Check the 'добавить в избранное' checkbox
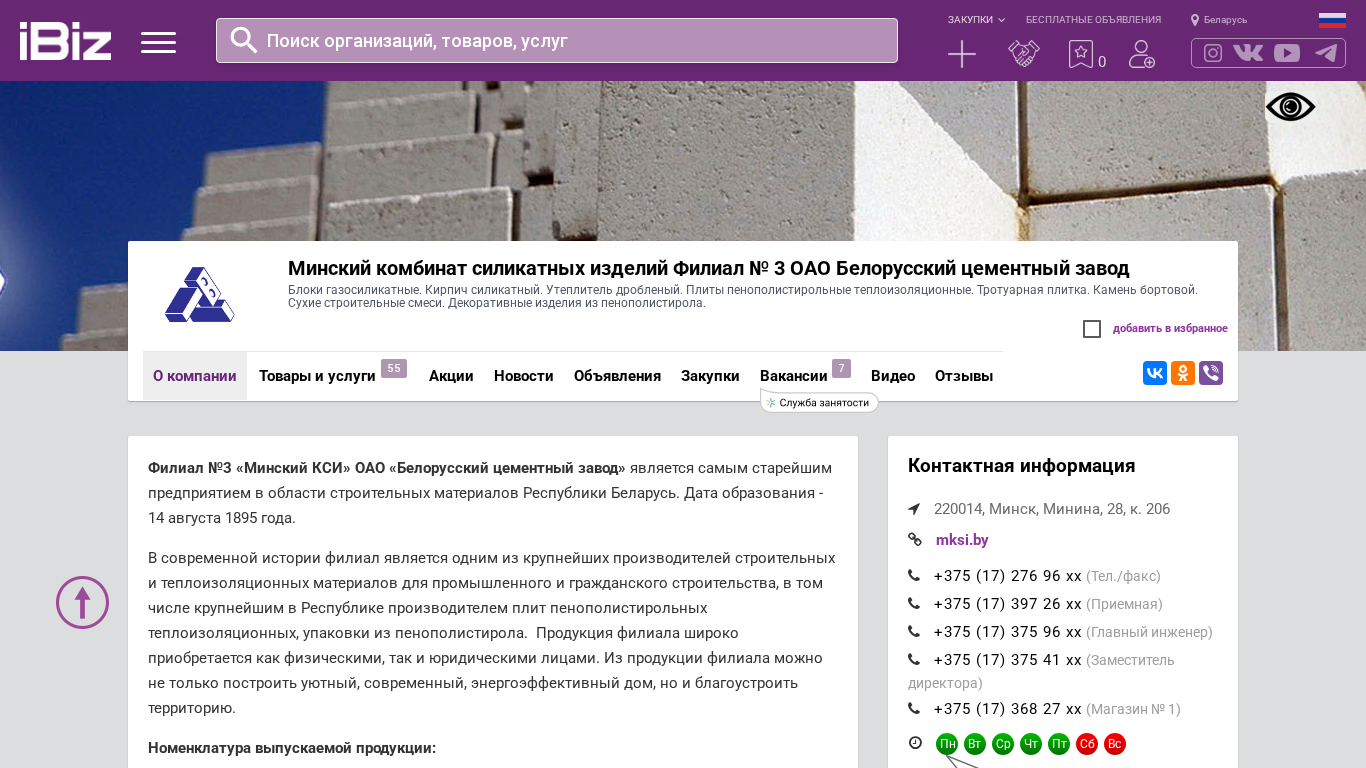This screenshot has height=768, width=1366. pos(1092,329)
